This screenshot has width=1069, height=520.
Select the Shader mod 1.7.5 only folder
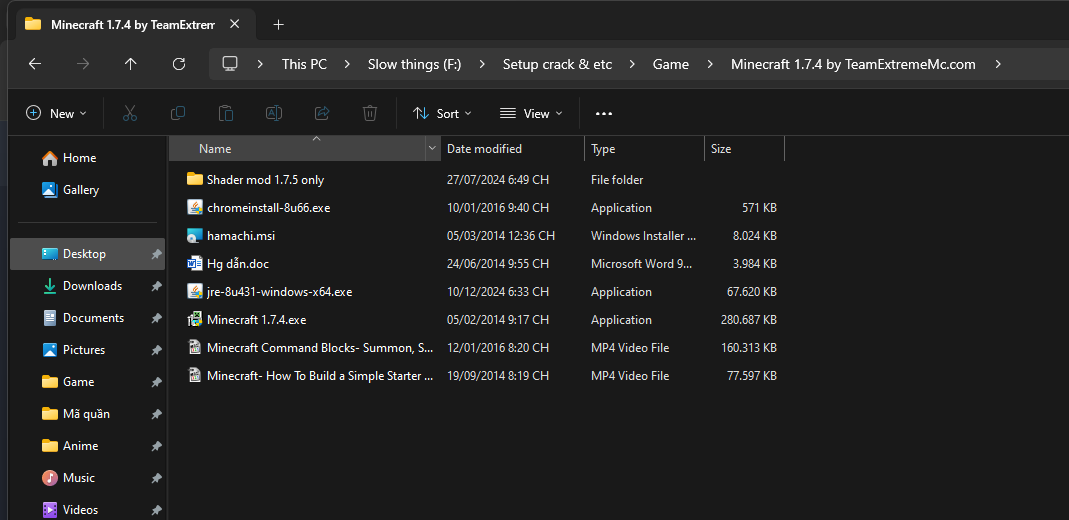265,180
